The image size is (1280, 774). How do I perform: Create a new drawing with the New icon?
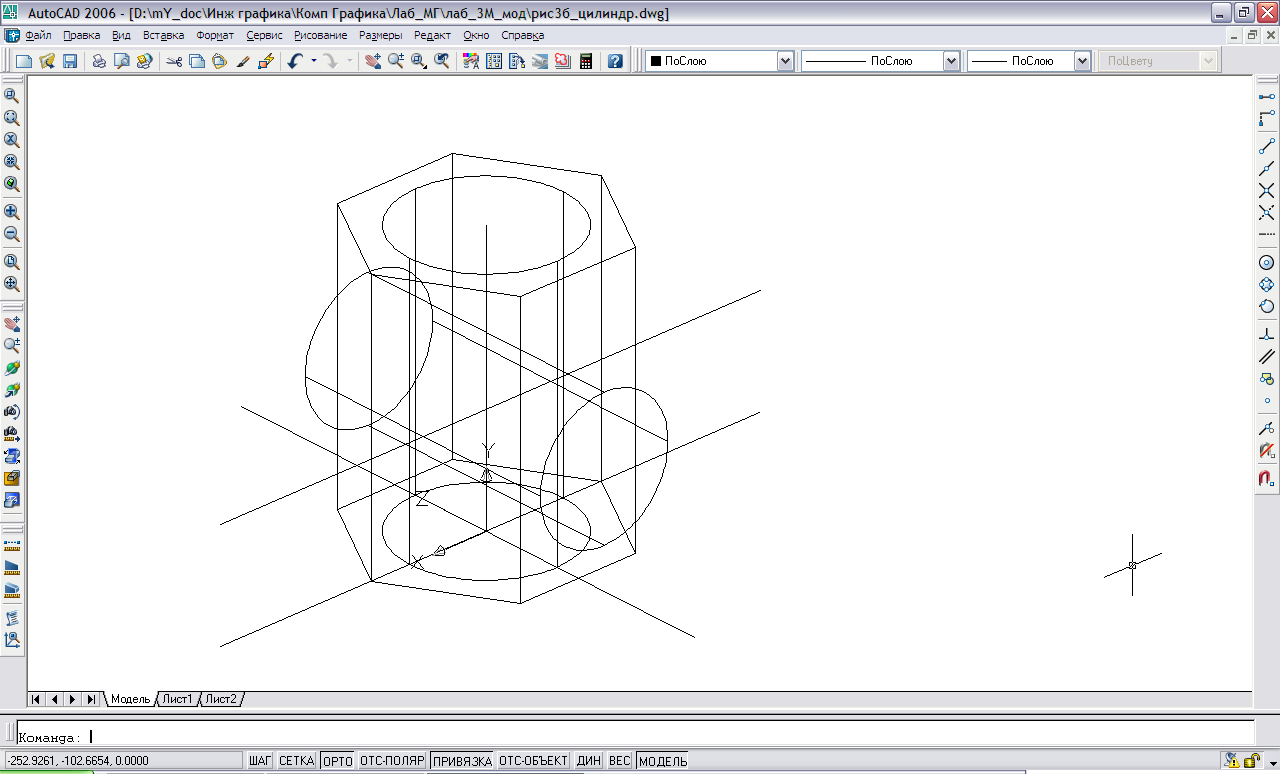(24, 61)
